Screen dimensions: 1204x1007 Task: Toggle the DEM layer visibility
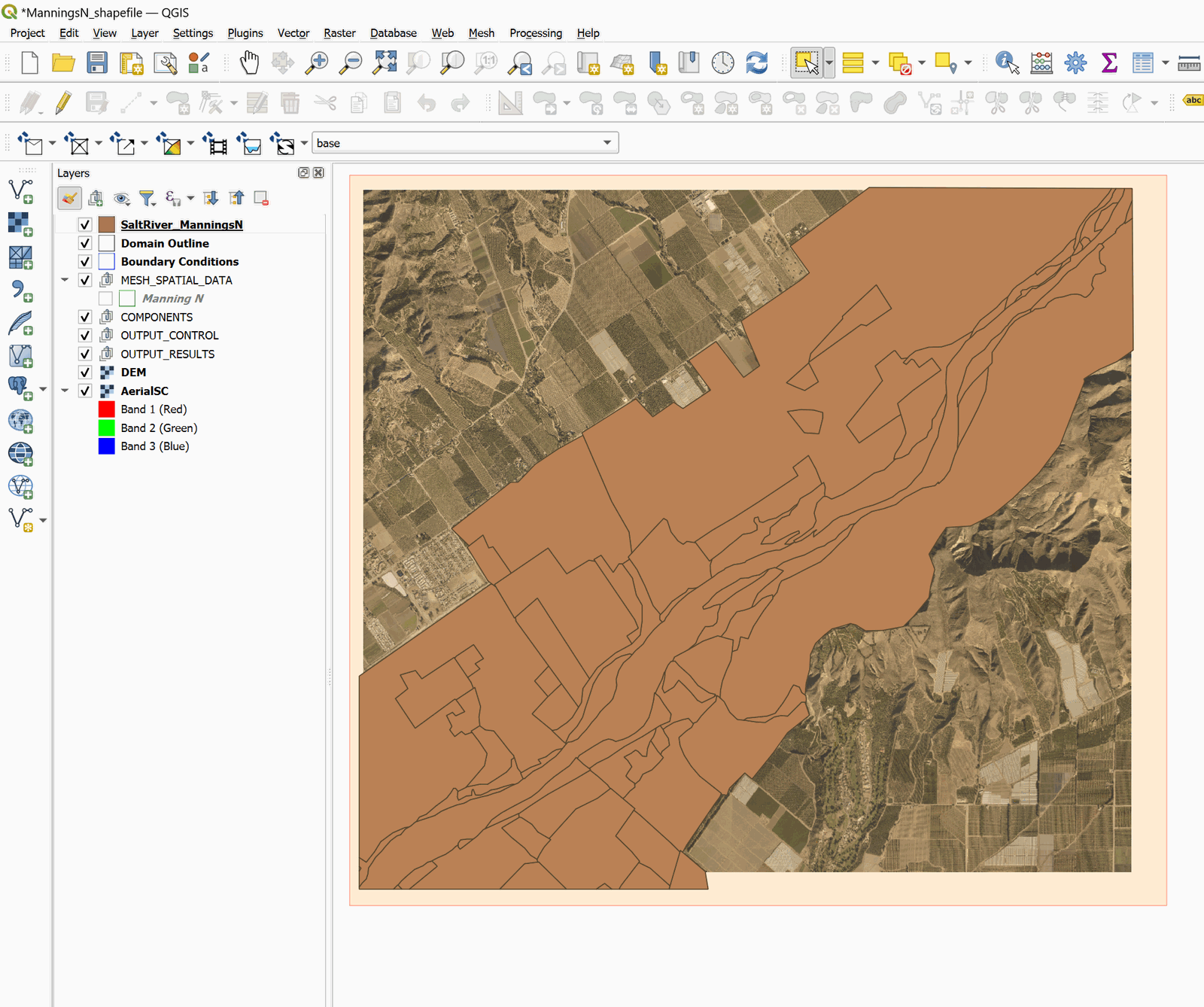[x=85, y=373]
